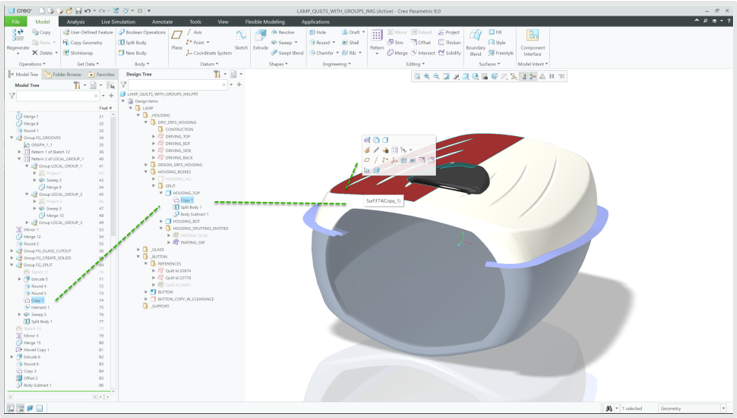Open the Geometry selection filter dropdown
The width and height of the screenshot is (737, 418).
pyautogui.click(x=724, y=408)
